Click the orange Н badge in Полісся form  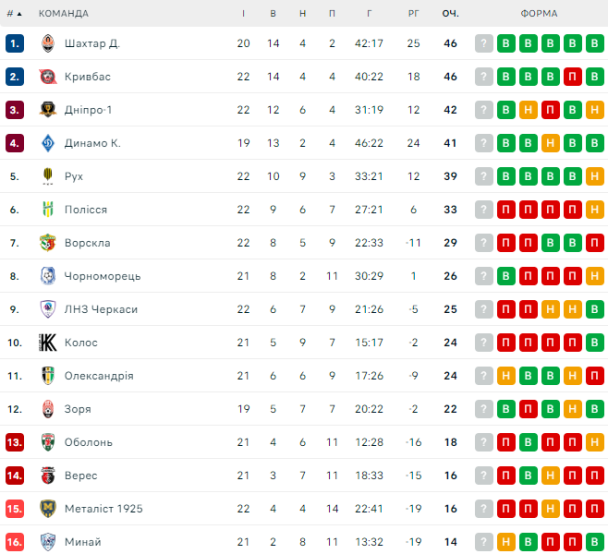click(595, 210)
